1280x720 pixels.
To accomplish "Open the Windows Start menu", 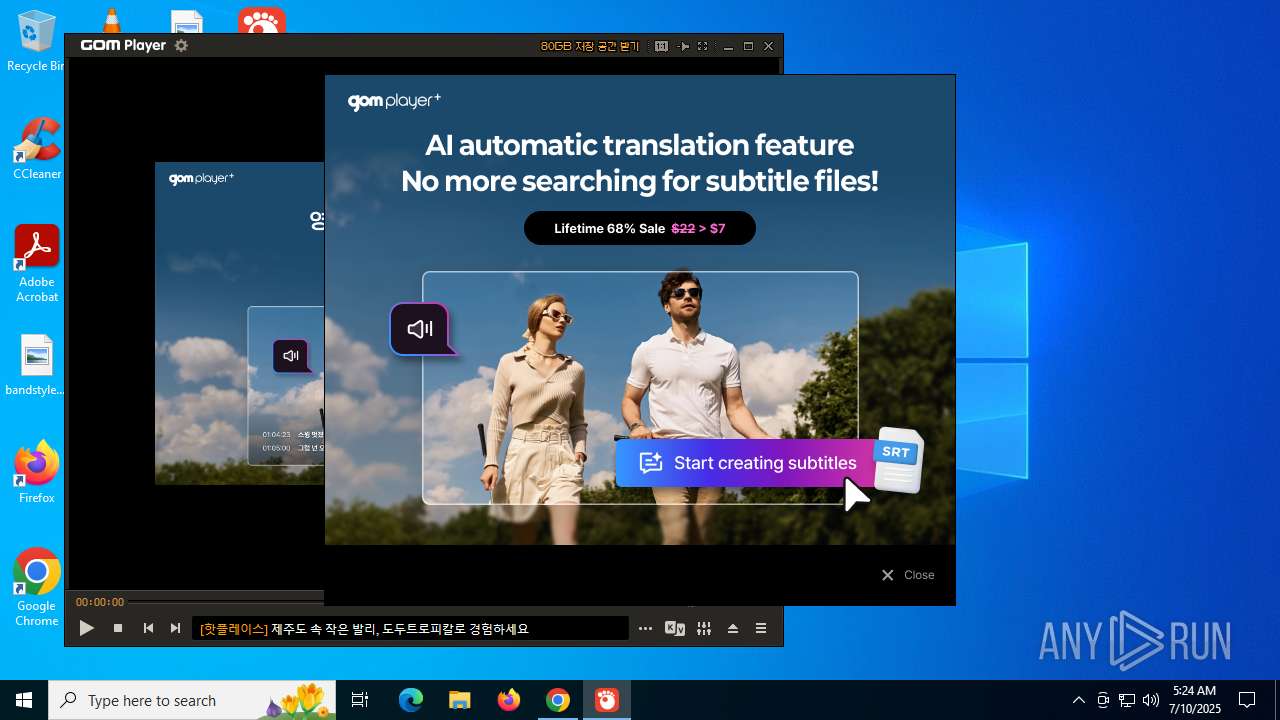I will point(24,700).
